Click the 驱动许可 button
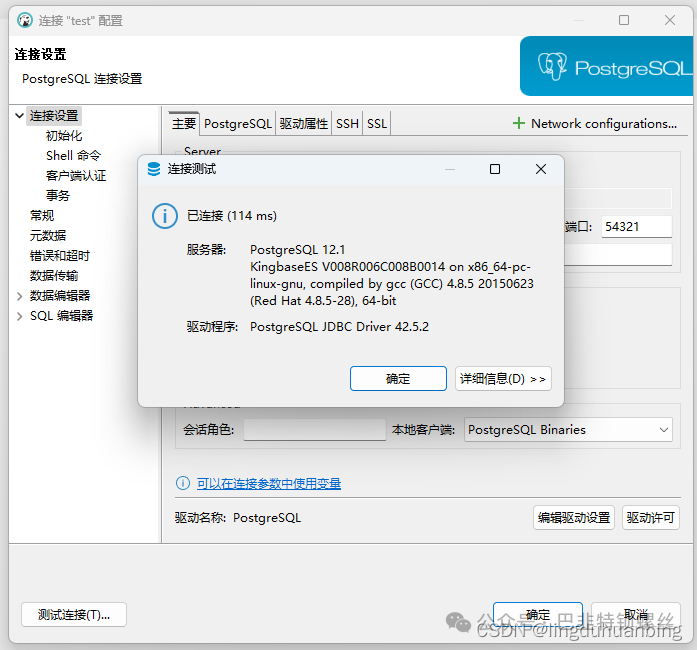Image resolution: width=697 pixels, height=650 pixels. (x=650, y=518)
